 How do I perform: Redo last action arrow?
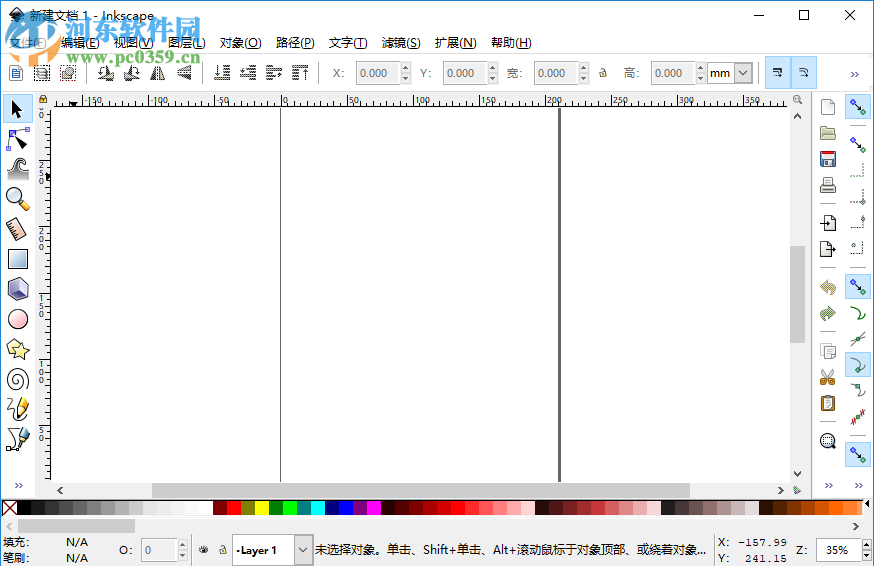tap(828, 313)
